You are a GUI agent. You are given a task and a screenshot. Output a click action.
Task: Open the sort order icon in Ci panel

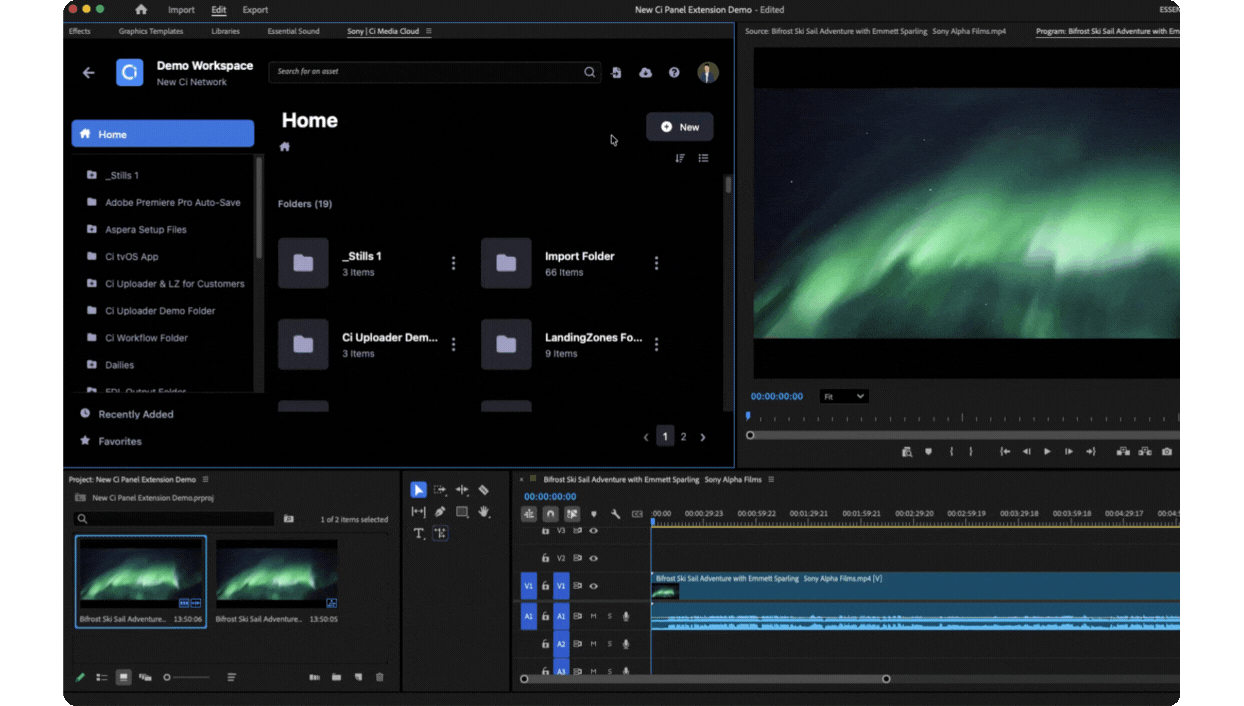coord(680,158)
